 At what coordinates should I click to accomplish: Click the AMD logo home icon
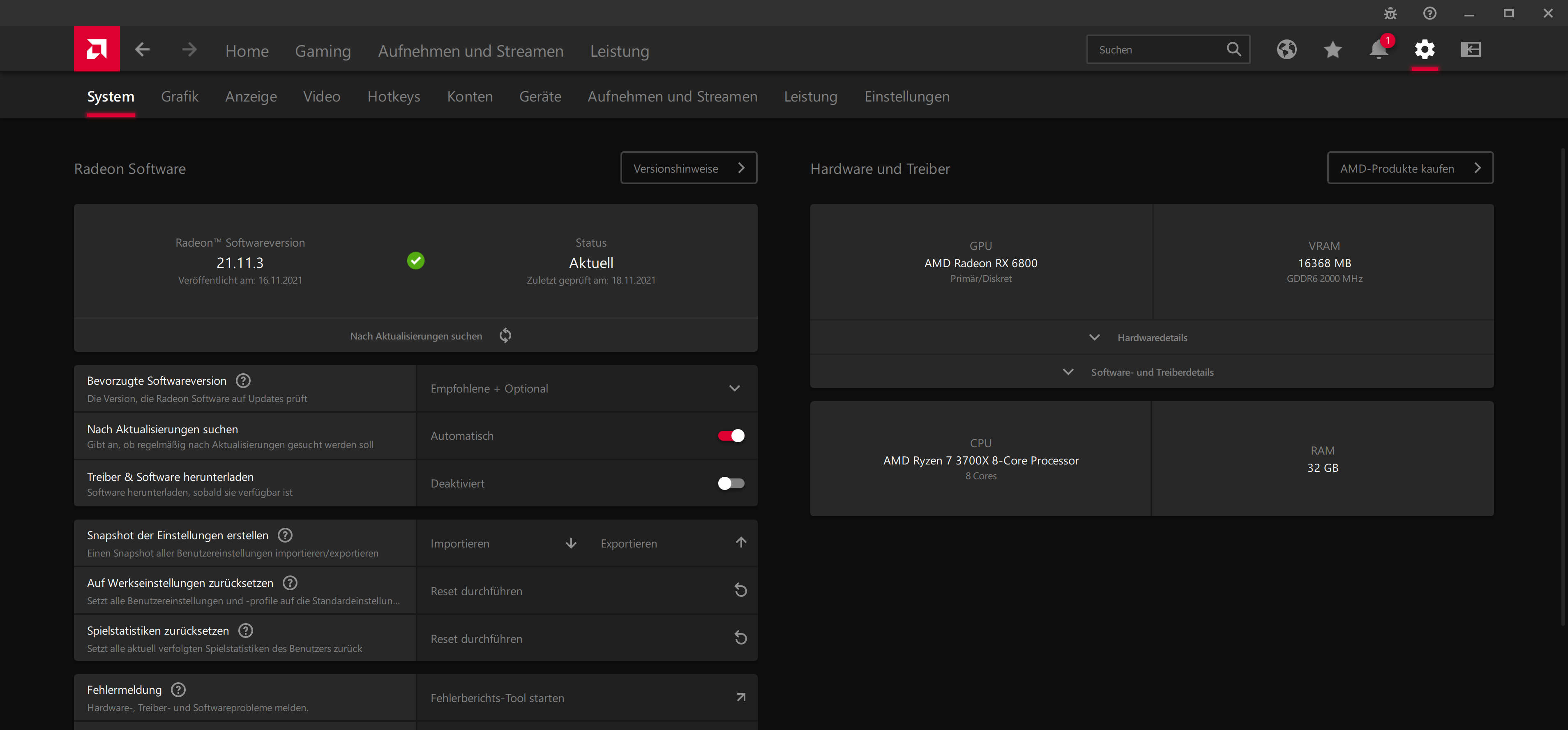click(97, 49)
